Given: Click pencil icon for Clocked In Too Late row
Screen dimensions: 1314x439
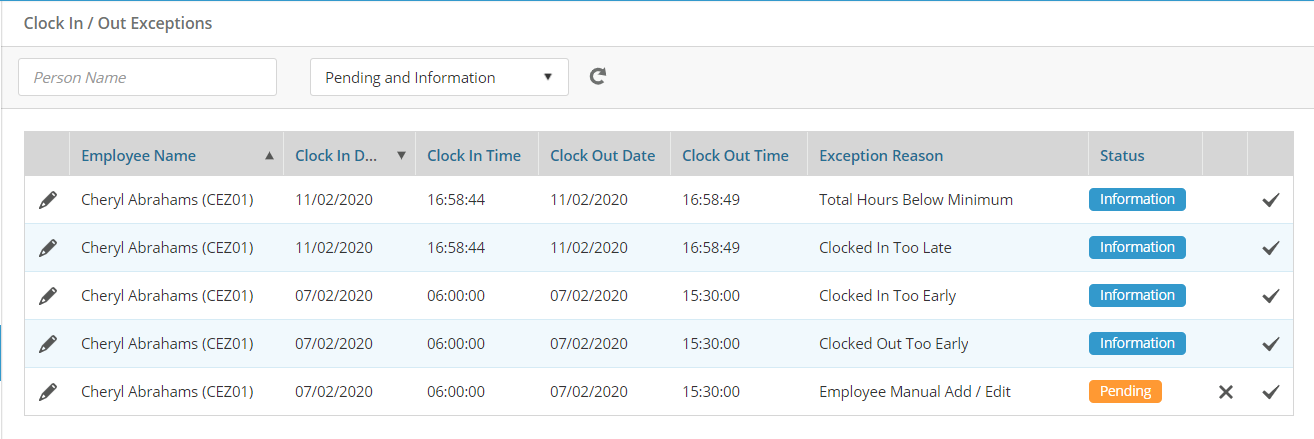Looking at the screenshot, I should (x=47, y=248).
